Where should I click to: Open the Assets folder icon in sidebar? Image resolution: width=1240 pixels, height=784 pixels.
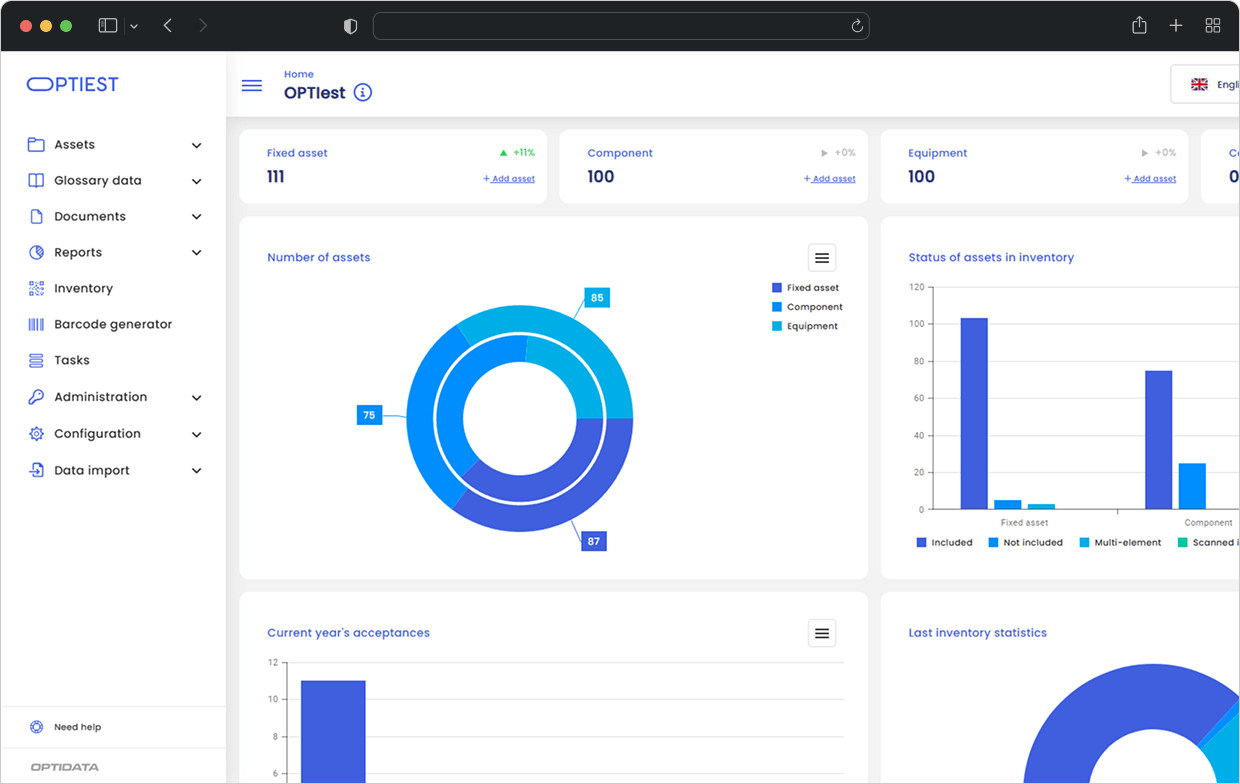(36, 145)
